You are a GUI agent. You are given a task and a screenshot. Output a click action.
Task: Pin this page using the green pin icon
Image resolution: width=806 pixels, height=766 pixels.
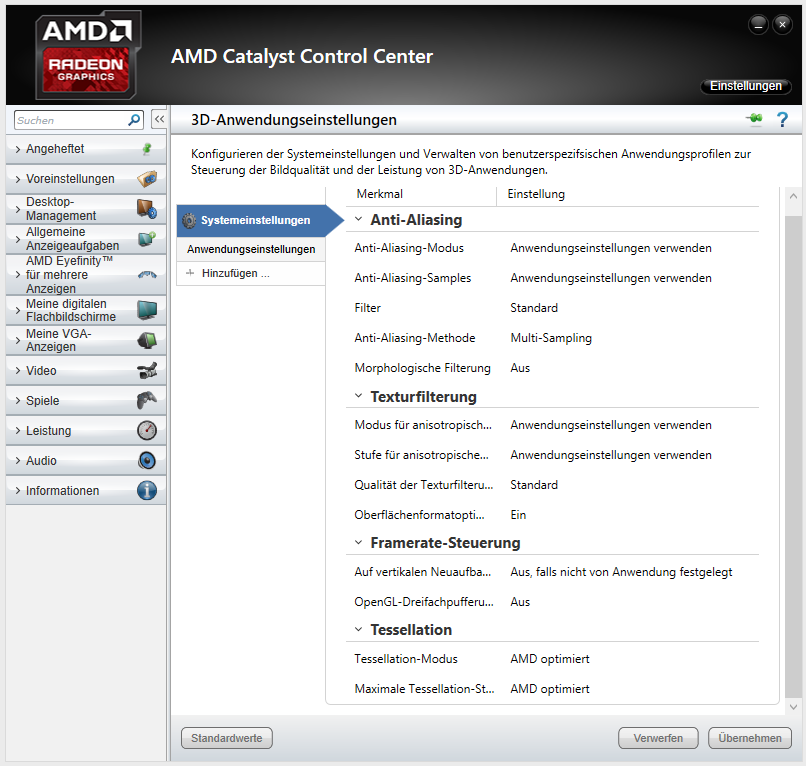[755, 119]
